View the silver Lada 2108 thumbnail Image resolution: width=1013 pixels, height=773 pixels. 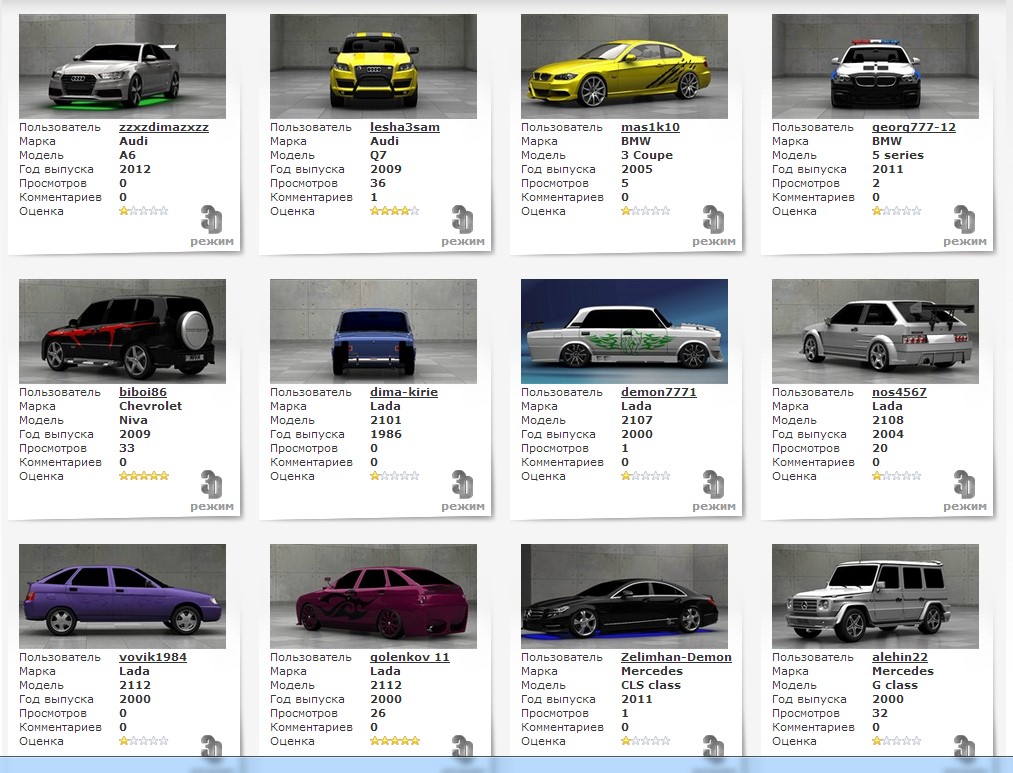tap(875, 331)
